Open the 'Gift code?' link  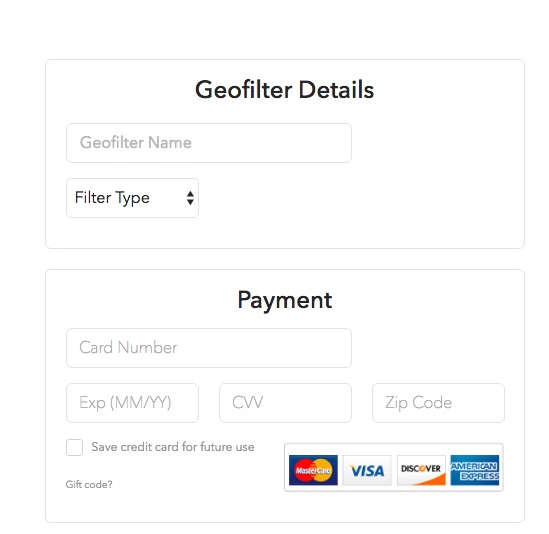89,484
